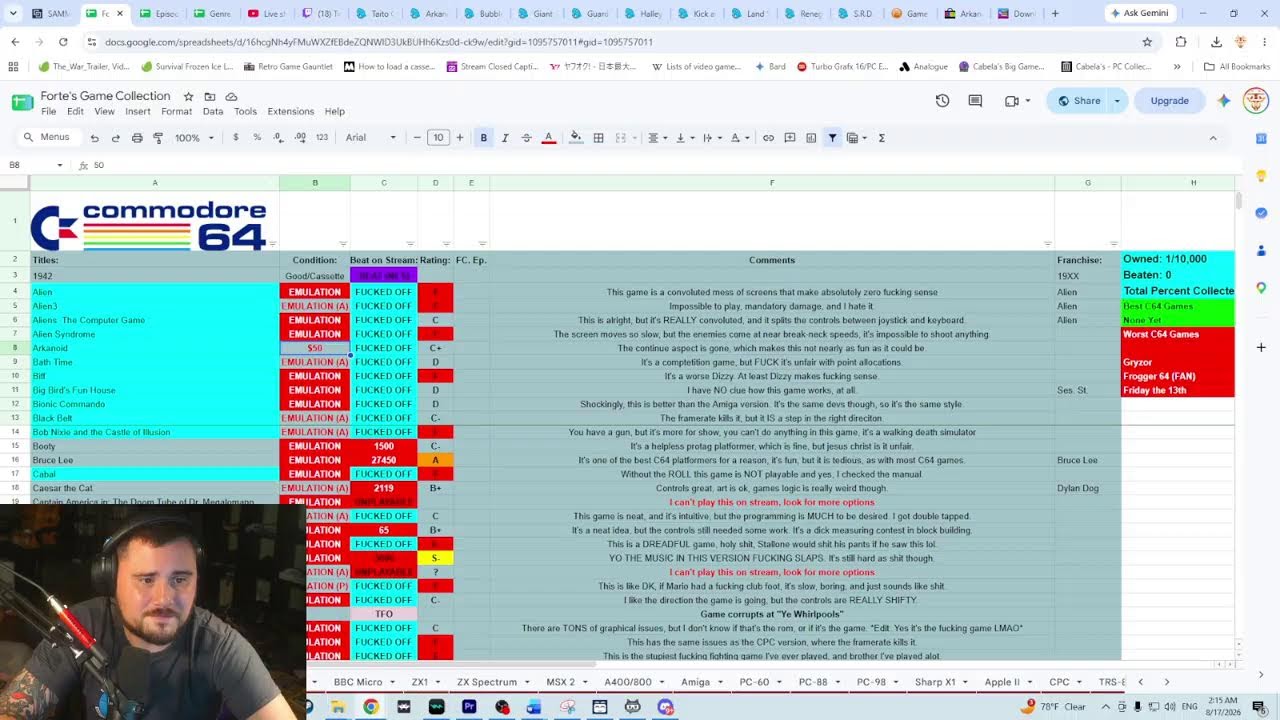Open the Functions sigma icon
The width and height of the screenshot is (1280, 720).
(881, 138)
